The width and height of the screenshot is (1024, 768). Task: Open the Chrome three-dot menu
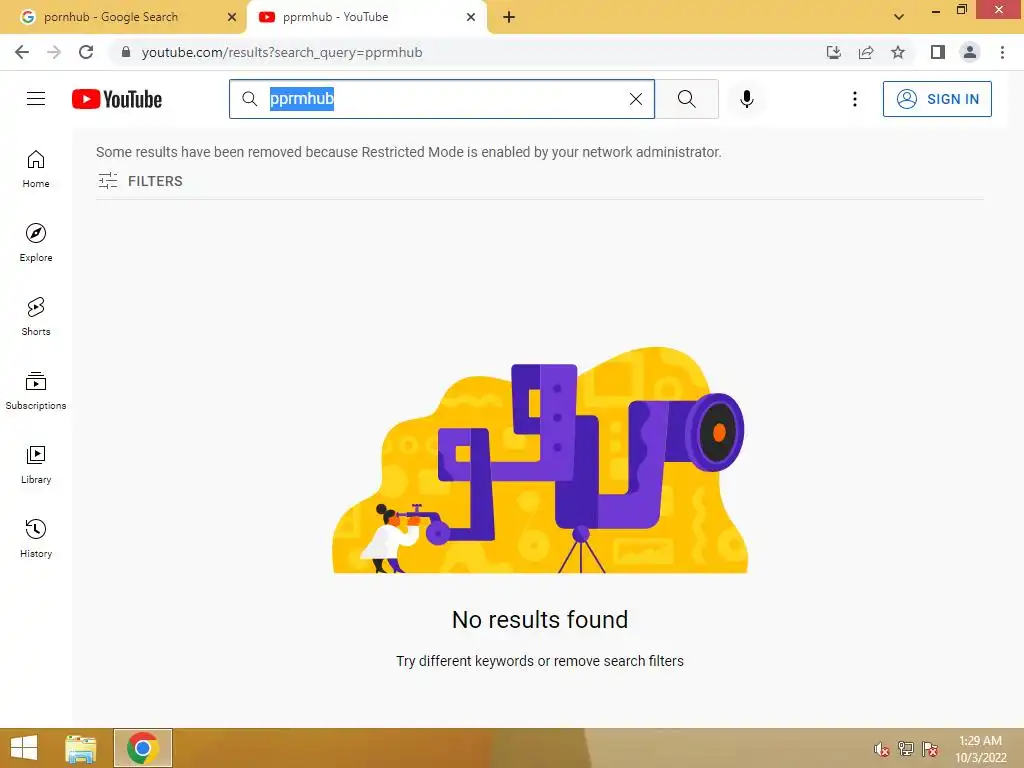pyautogui.click(x=1002, y=52)
